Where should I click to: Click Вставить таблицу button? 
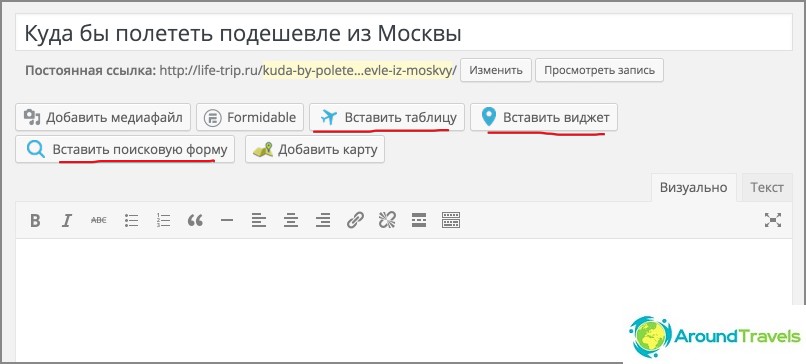(x=387, y=117)
